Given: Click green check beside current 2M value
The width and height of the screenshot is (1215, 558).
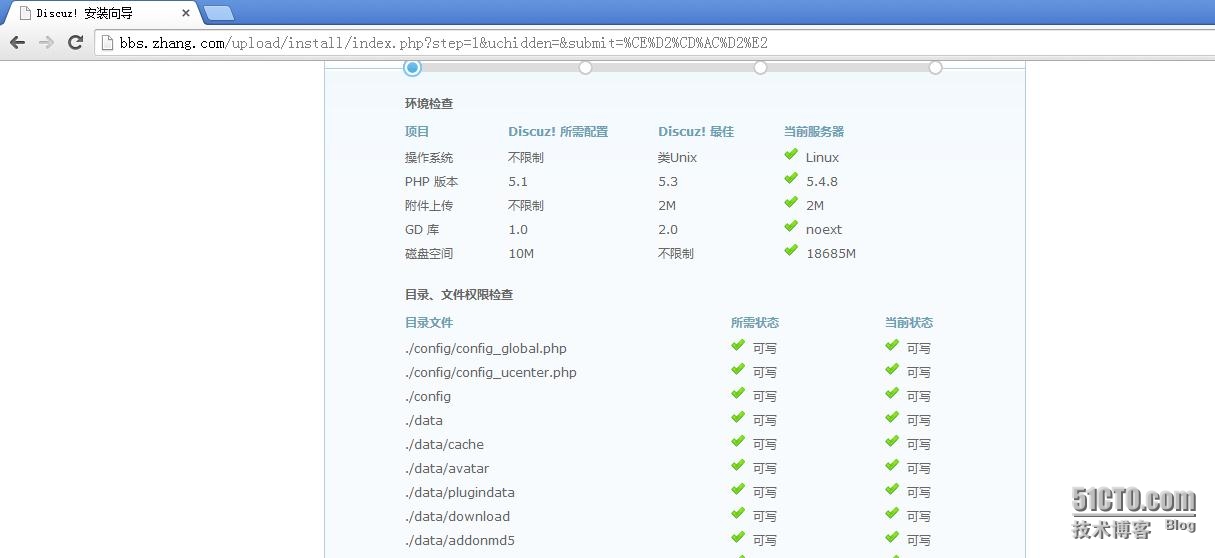Looking at the screenshot, I should click(x=792, y=203).
